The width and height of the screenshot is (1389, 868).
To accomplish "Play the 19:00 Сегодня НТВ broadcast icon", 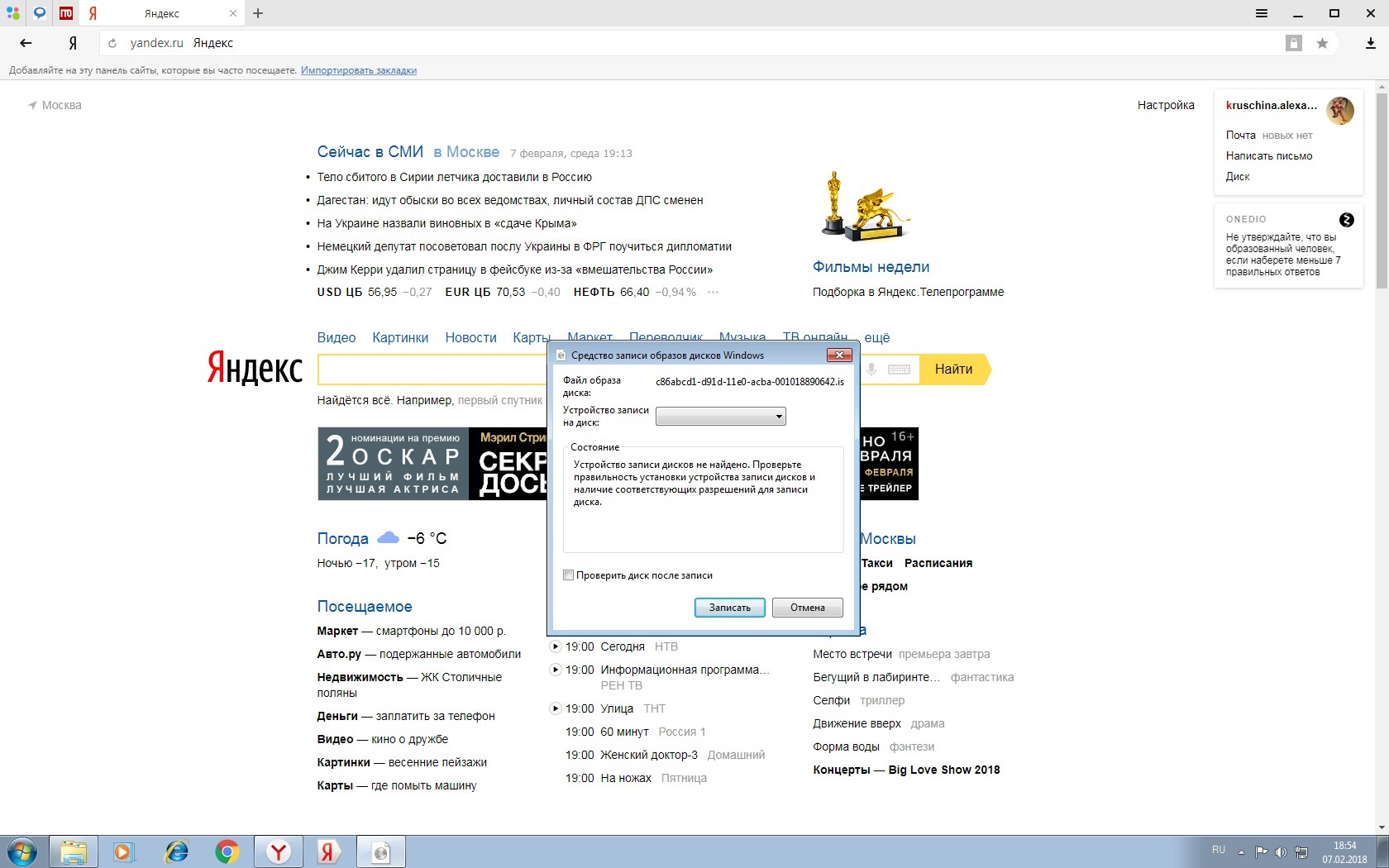I will pos(556,646).
